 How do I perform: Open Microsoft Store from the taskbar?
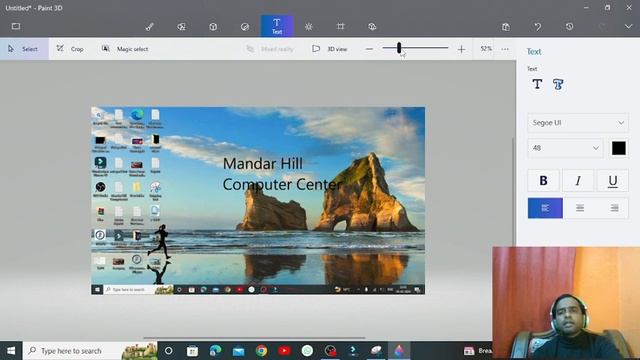(192, 351)
